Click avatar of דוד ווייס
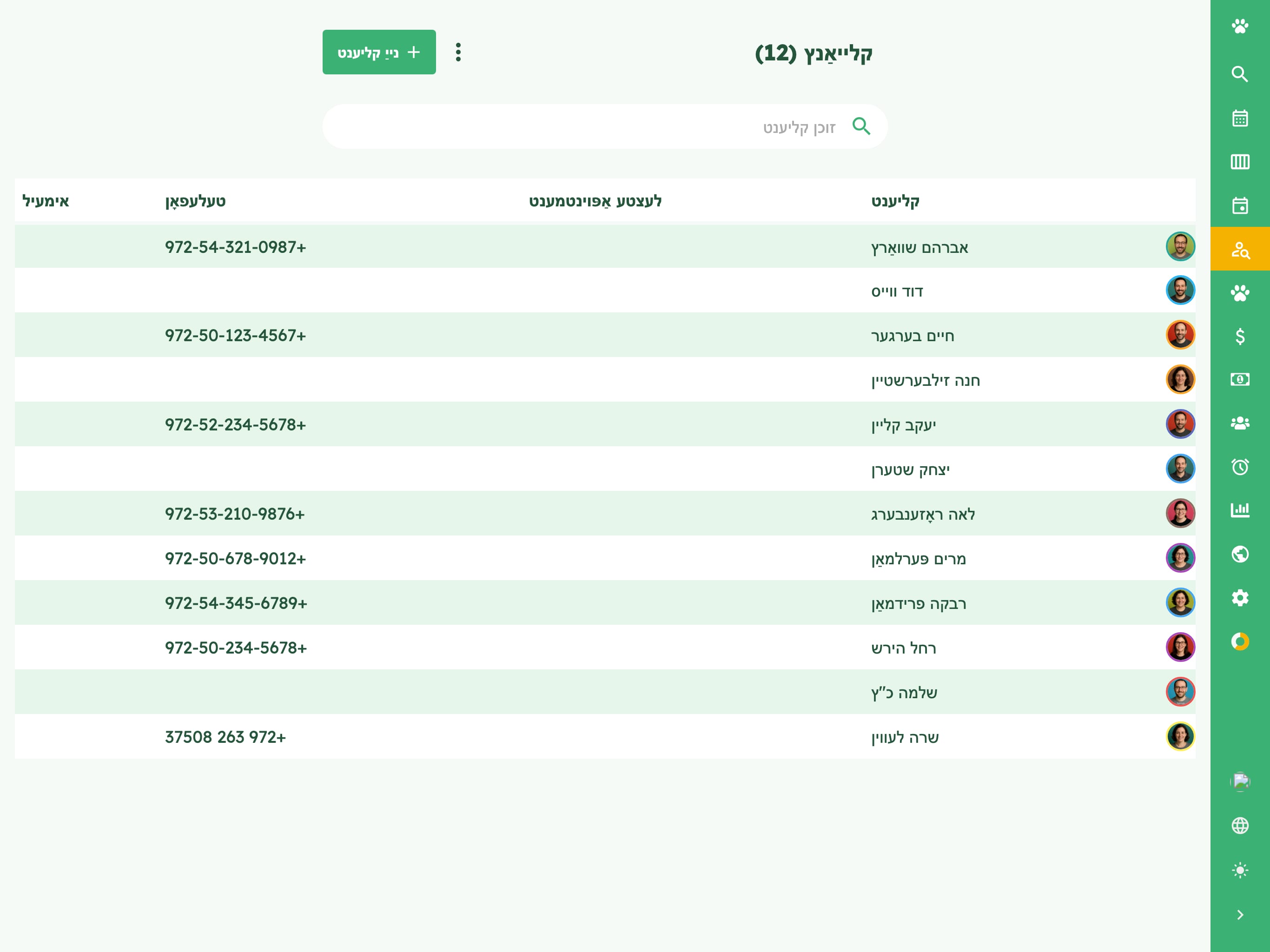The width and height of the screenshot is (1270, 952). 1180,290
